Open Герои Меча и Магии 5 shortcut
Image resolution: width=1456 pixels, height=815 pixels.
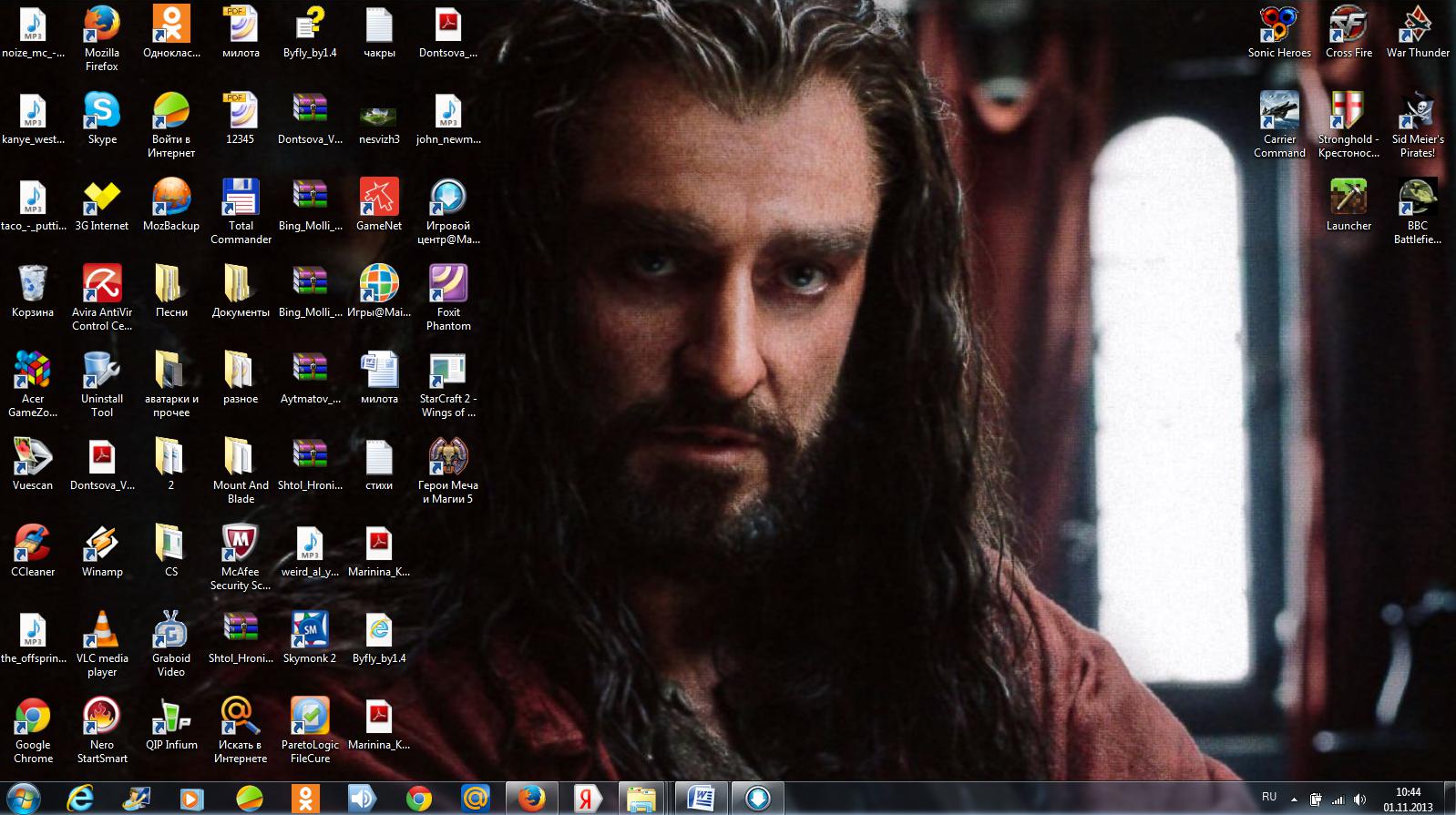click(x=448, y=471)
